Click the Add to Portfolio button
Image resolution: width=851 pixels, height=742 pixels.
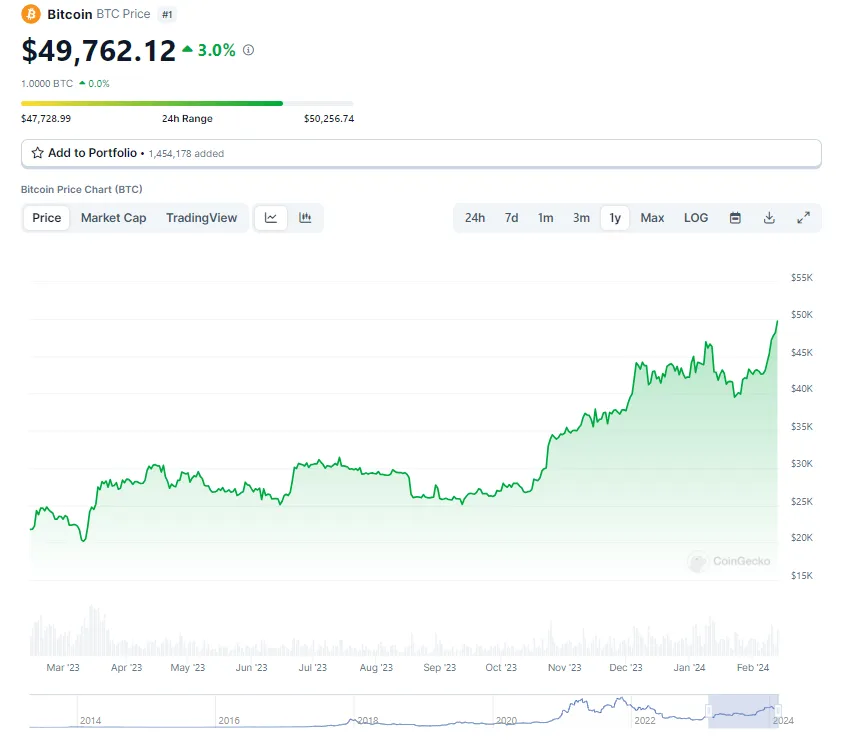click(x=421, y=154)
